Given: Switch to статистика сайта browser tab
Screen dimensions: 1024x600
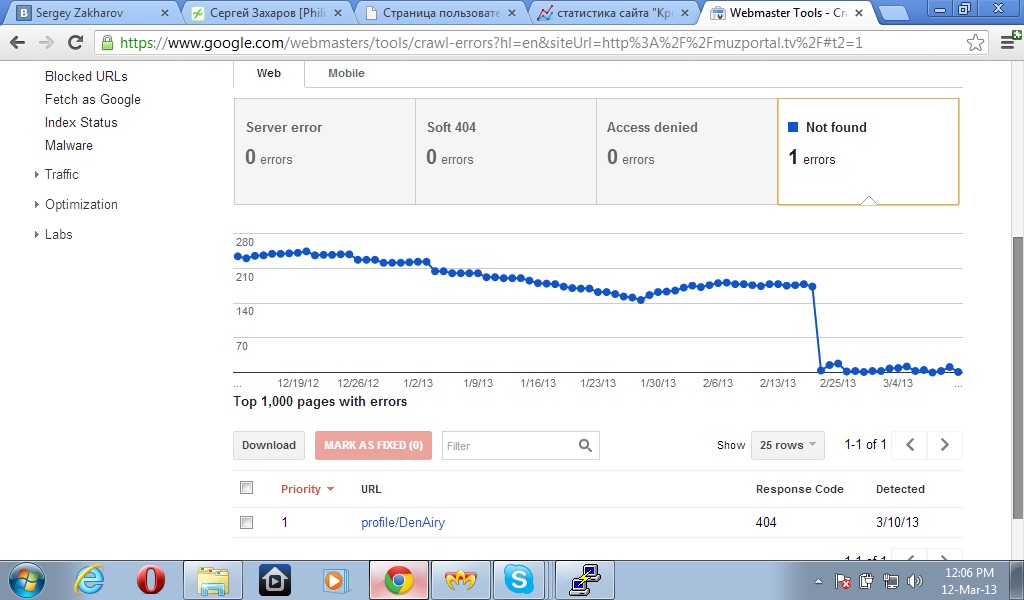Looking at the screenshot, I should click(614, 12).
